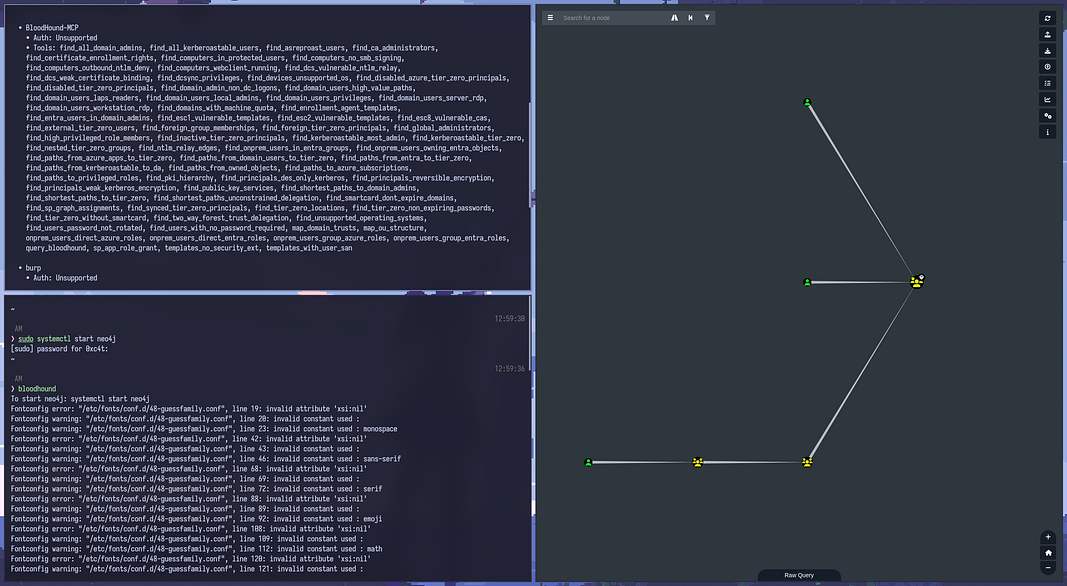Click the back to previous graph icon
This screenshot has height=586, width=1067.
(691, 18)
